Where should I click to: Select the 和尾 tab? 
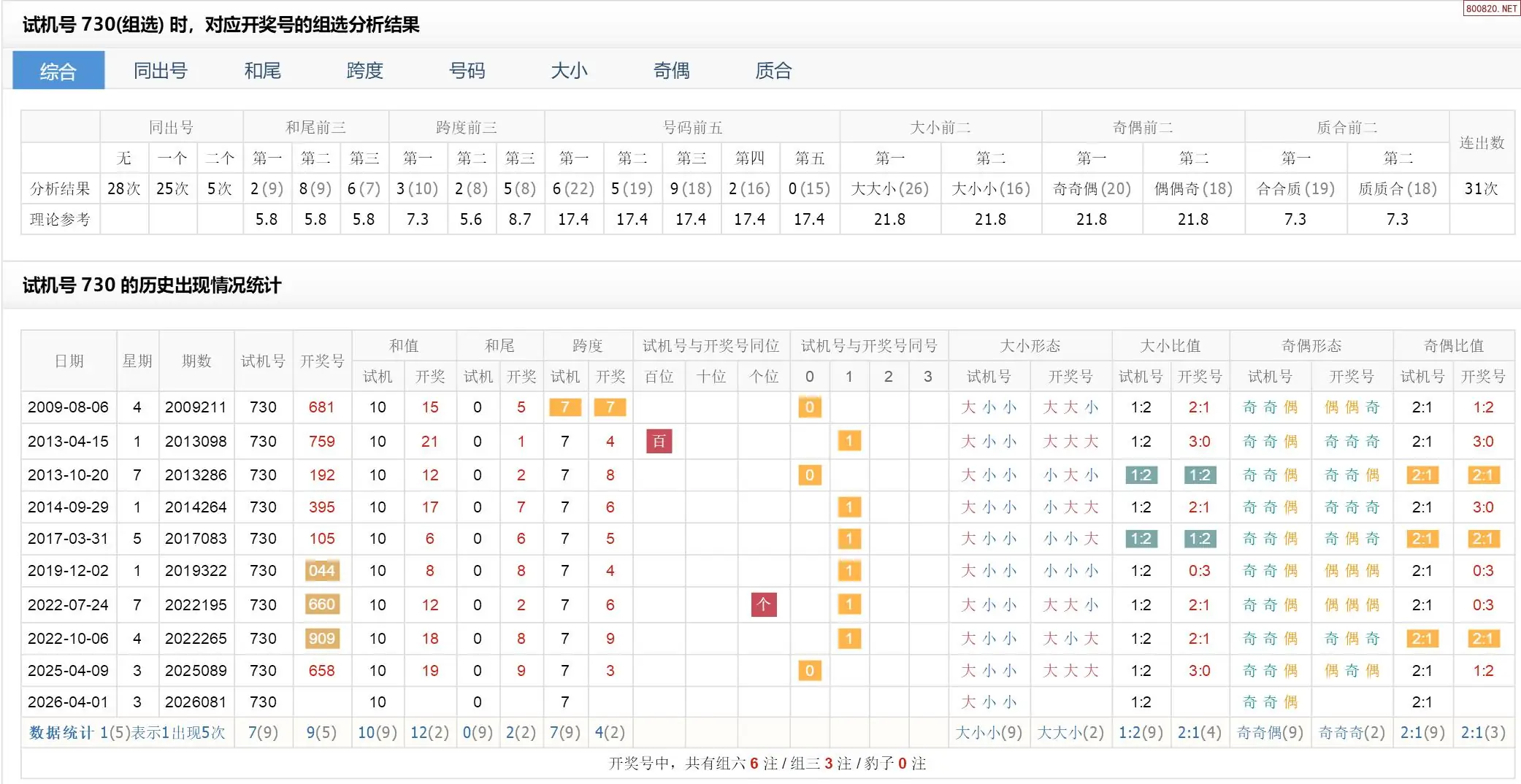pyautogui.click(x=262, y=71)
